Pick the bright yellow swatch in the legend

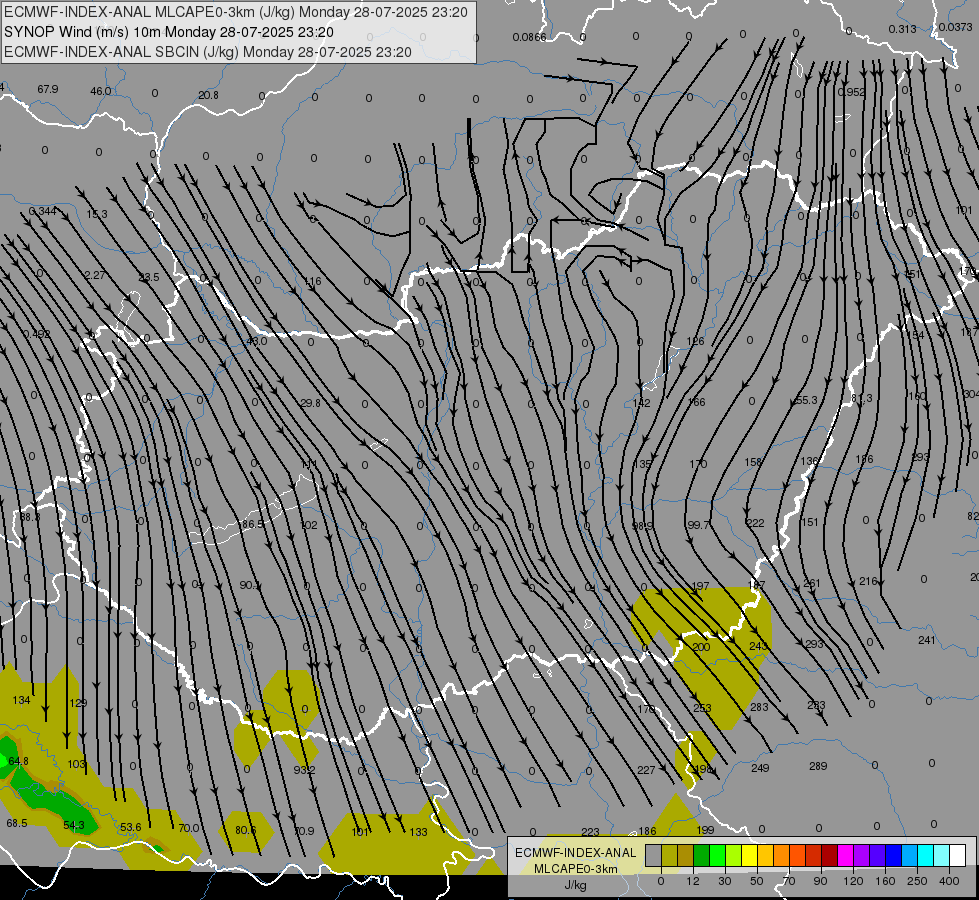coord(749,855)
